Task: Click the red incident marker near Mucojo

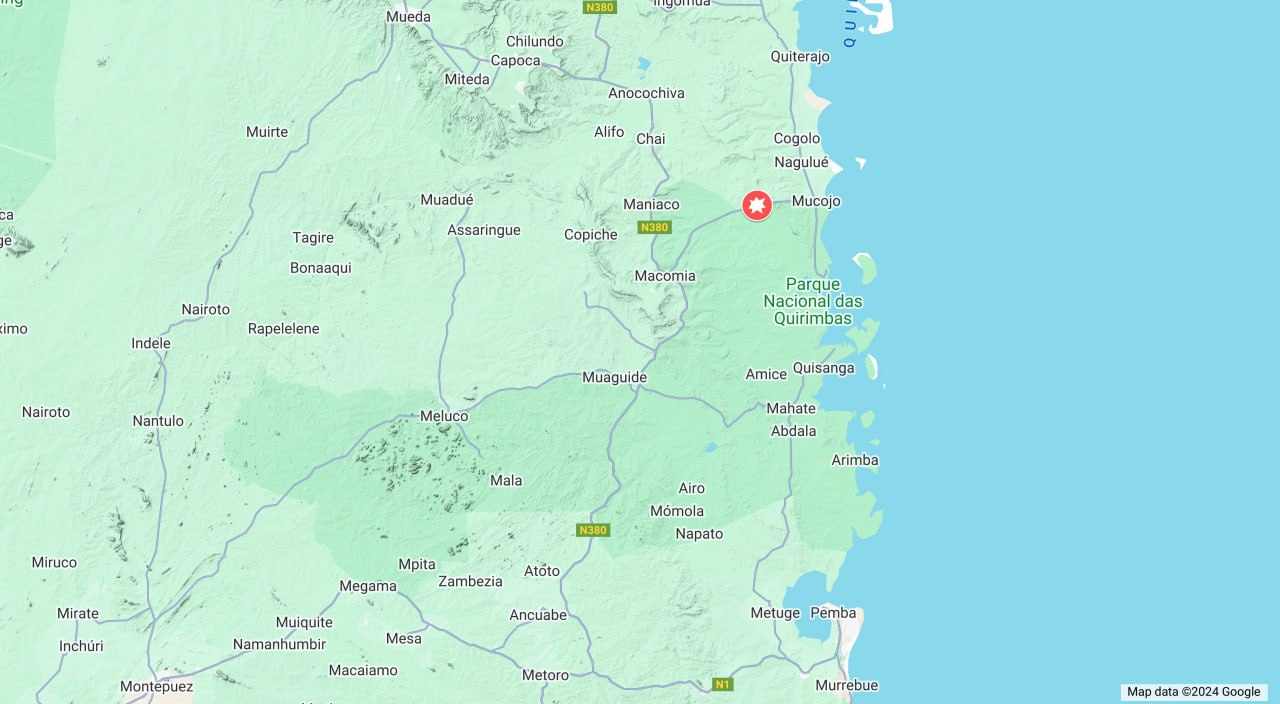Action: (757, 205)
